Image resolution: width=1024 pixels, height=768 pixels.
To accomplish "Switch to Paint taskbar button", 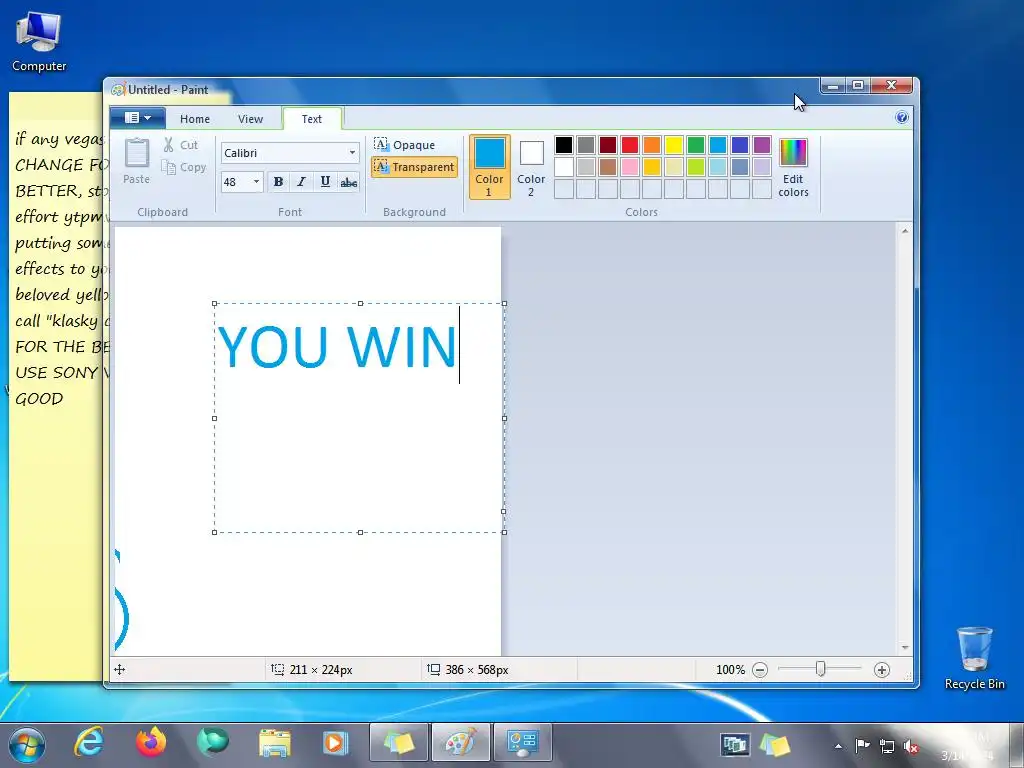I will point(460,743).
